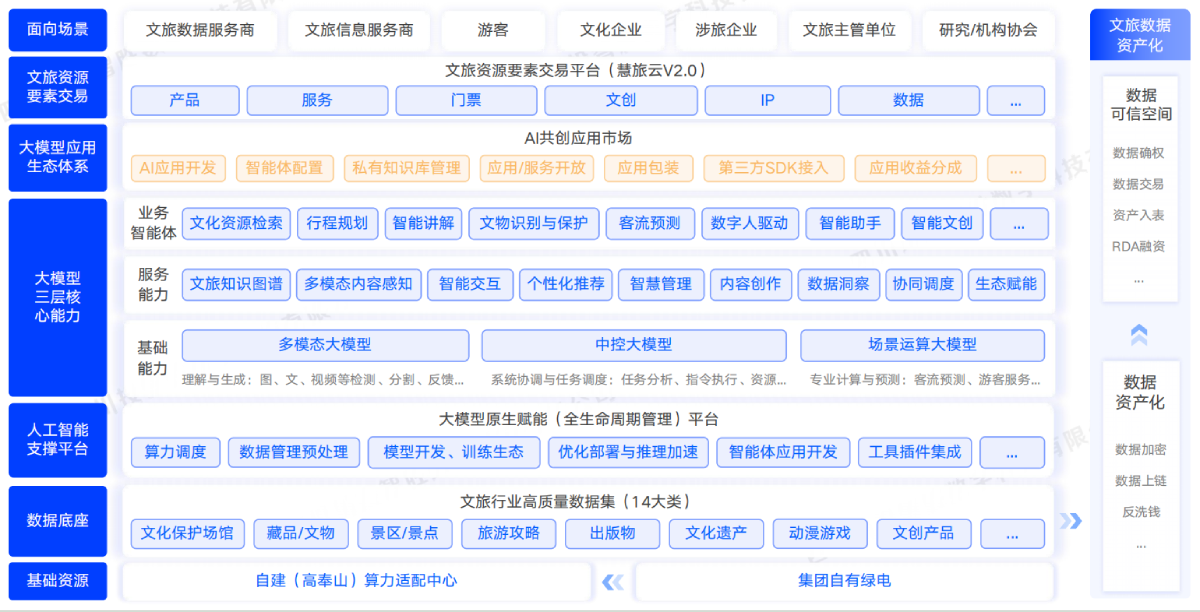The width and height of the screenshot is (1200, 612).
Task: Expand the "..." box in 人工智能支撑平台 row
Action: click(x=1011, y=452)
